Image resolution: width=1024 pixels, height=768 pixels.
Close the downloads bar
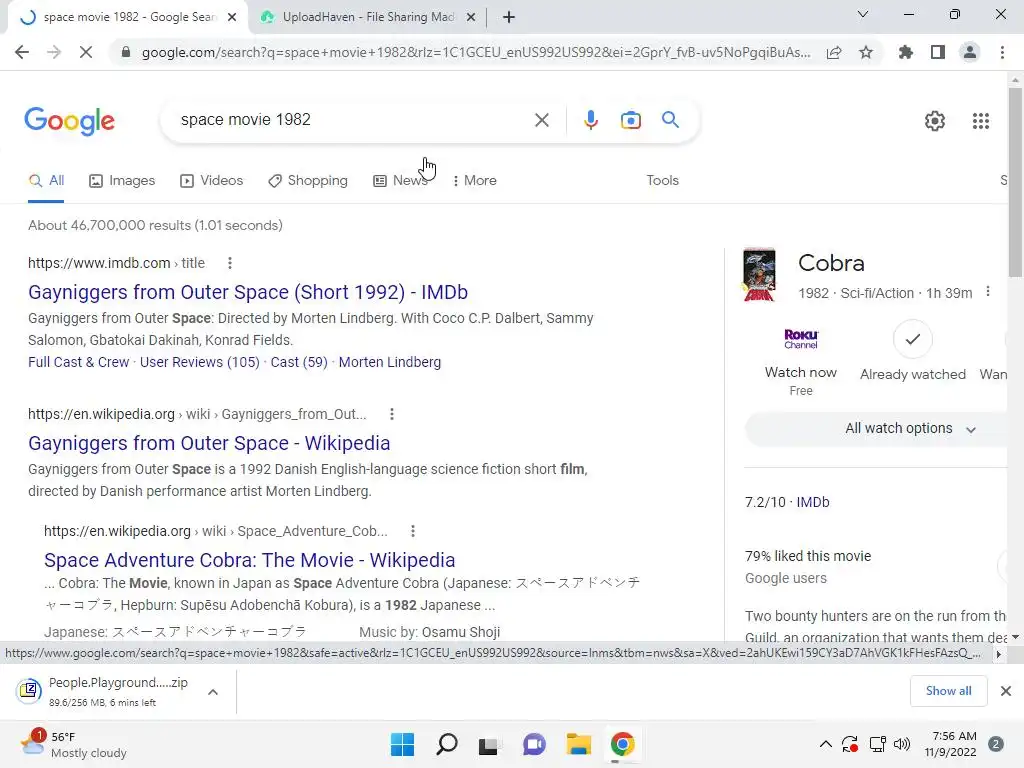click(x=1006, y=691)
